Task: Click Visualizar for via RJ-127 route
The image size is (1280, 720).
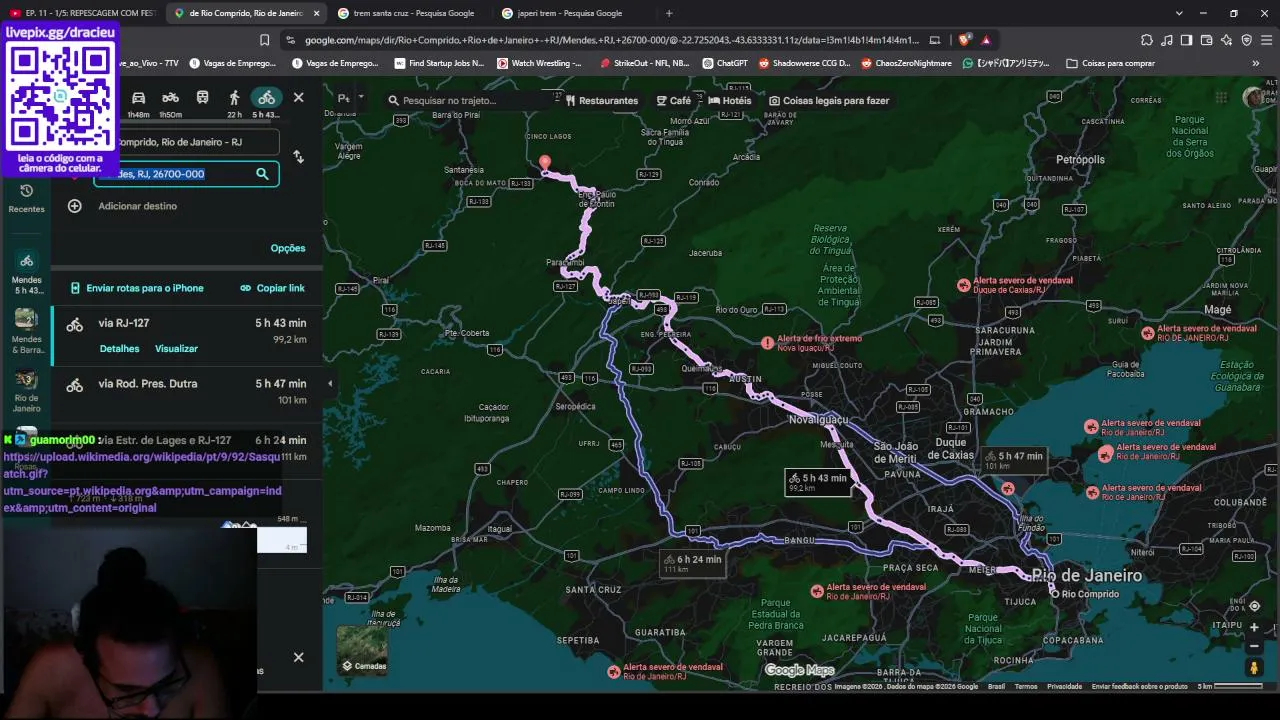Action: coord(176,349)
